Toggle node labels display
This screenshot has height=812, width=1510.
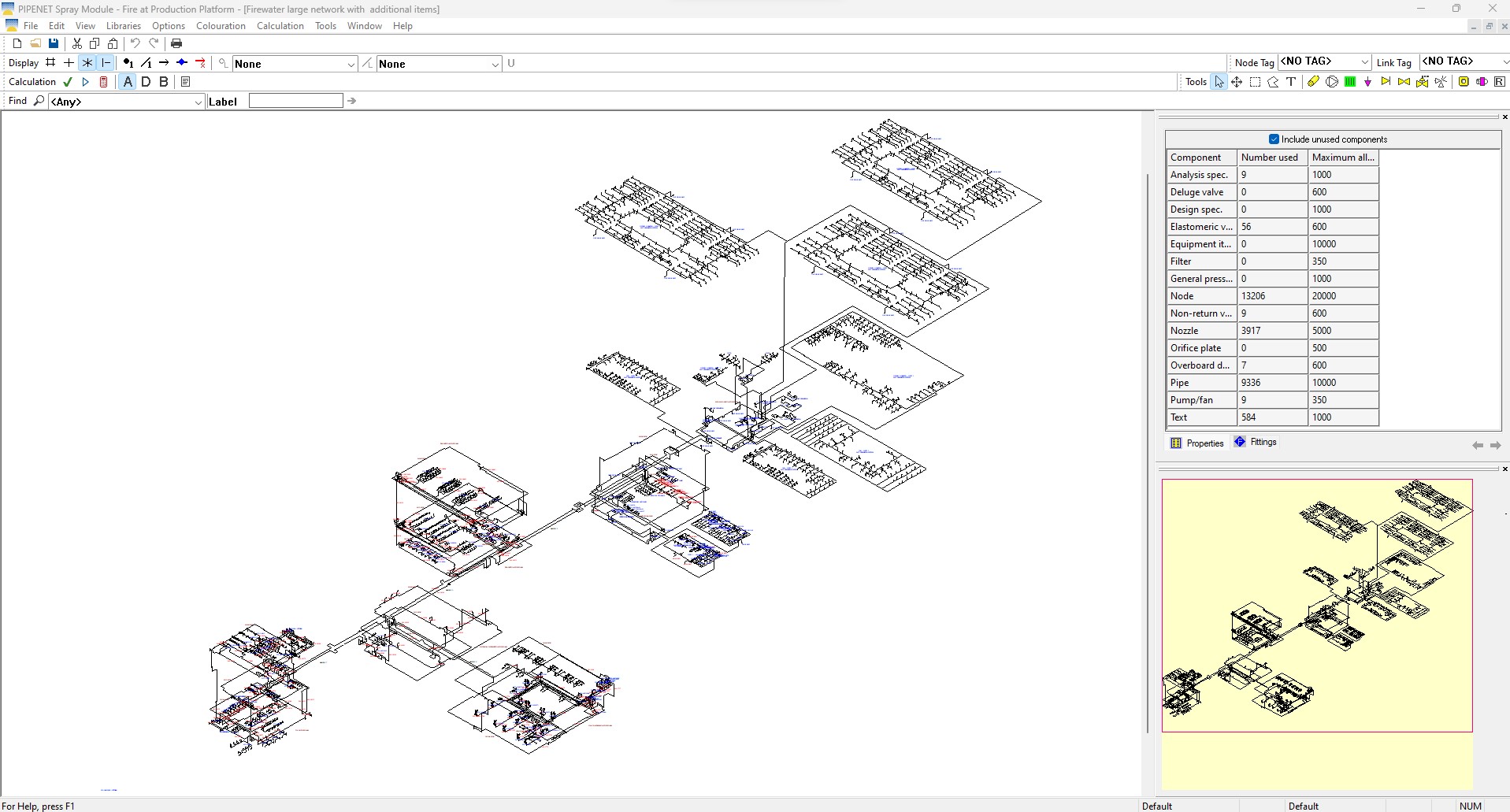tap(128, 63)
